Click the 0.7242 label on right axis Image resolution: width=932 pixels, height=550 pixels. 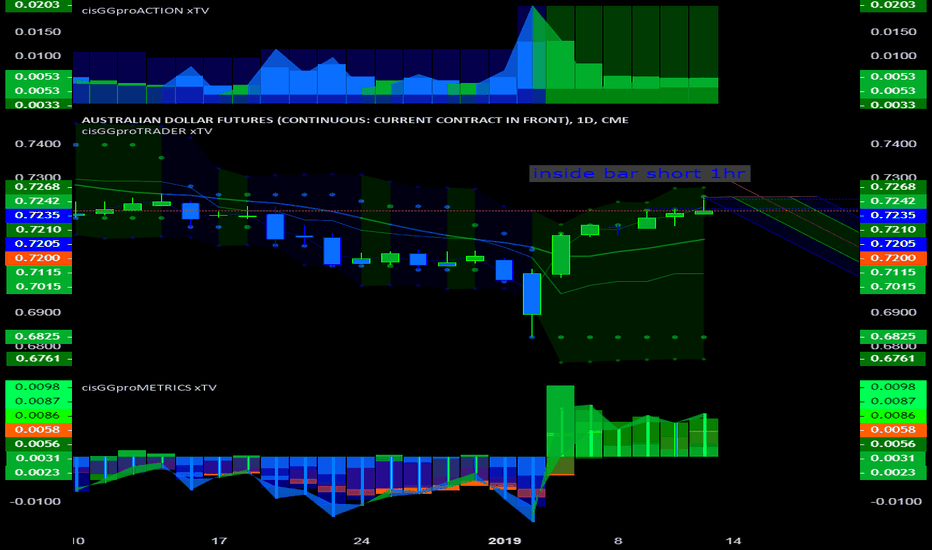pos(893,201)
